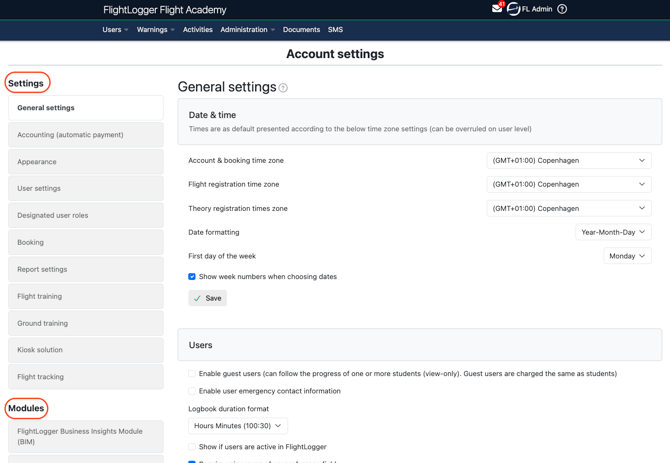
Task: Select General settings in sidebar
Action: pos(86,108)
